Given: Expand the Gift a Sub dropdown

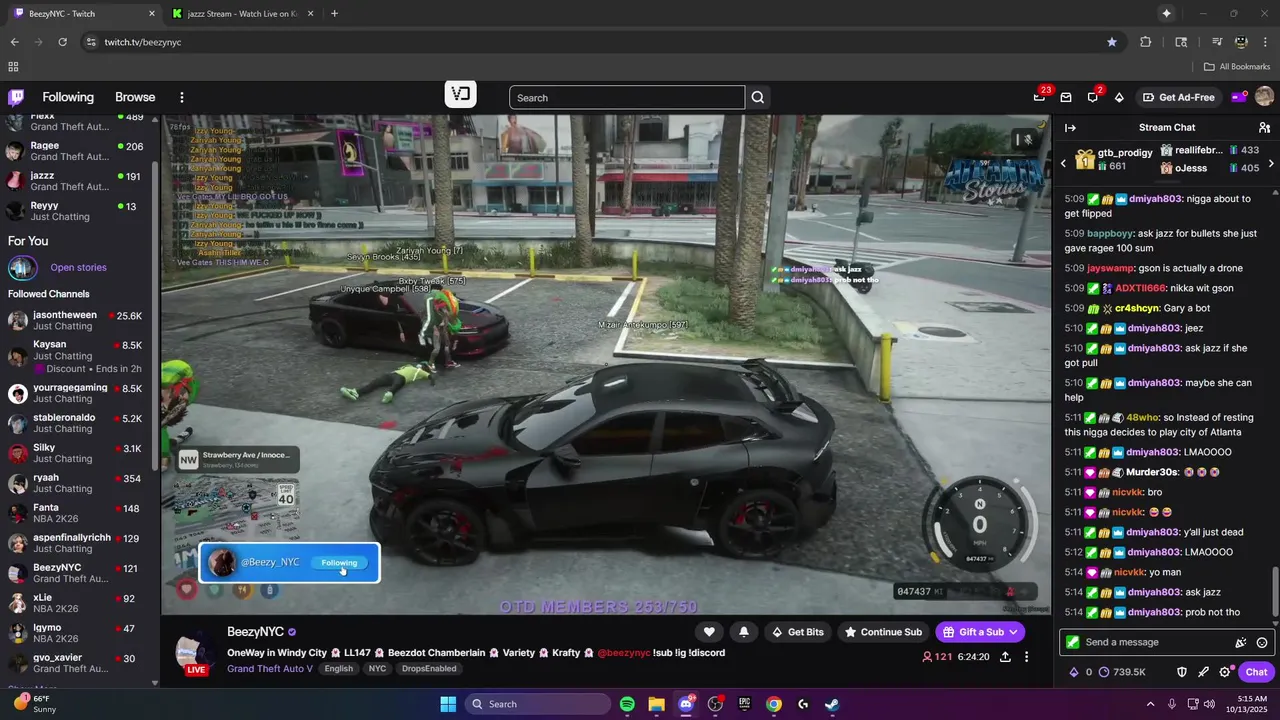Looking at the screenshot, I should tap(1013, 632).
